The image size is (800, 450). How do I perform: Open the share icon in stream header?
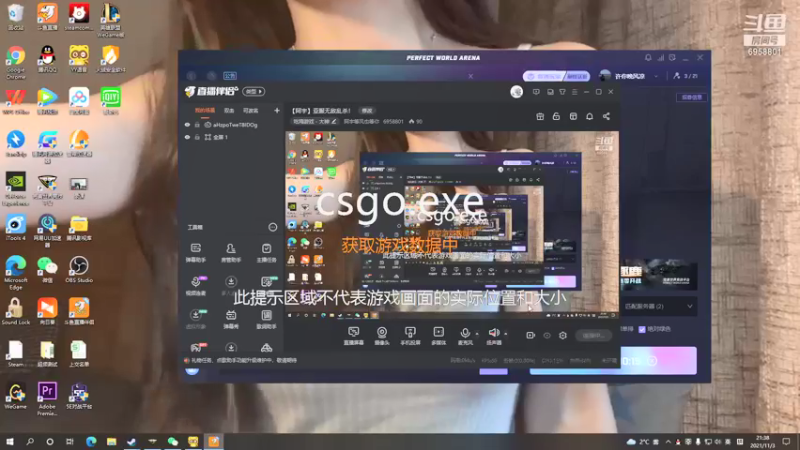coord(606,116)
